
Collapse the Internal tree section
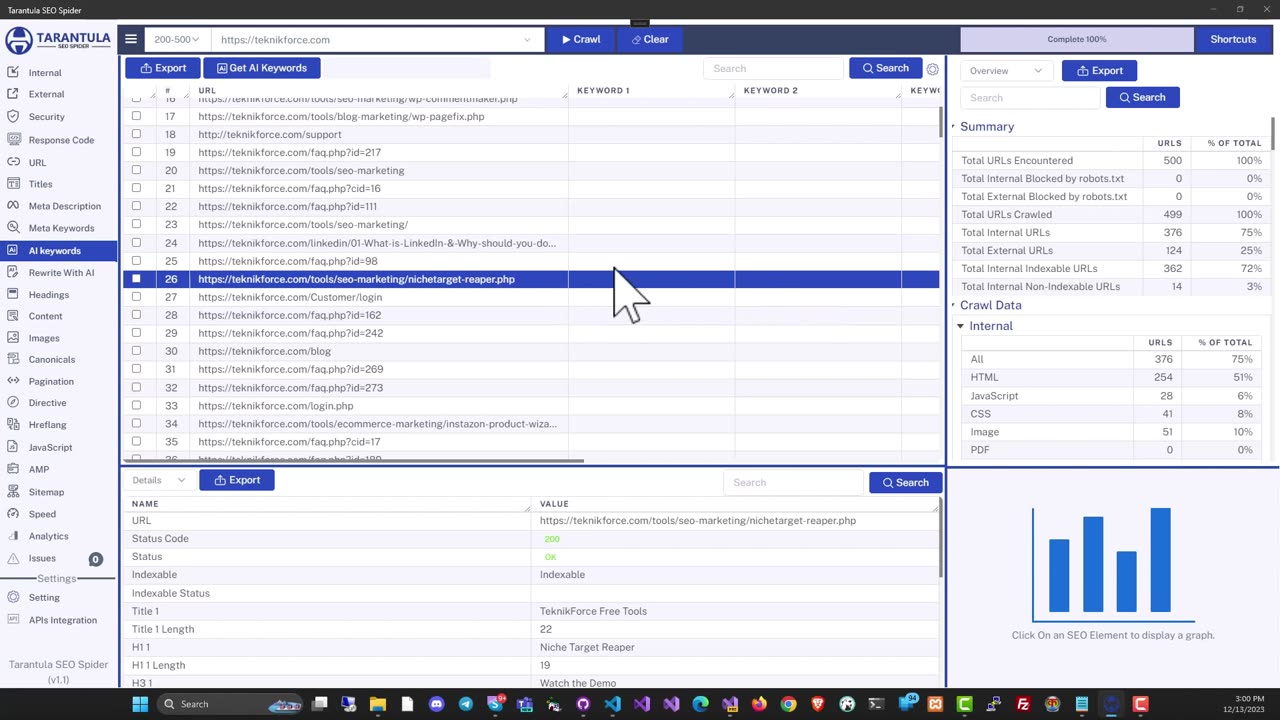pyautogui.click(x=960, y=326)
